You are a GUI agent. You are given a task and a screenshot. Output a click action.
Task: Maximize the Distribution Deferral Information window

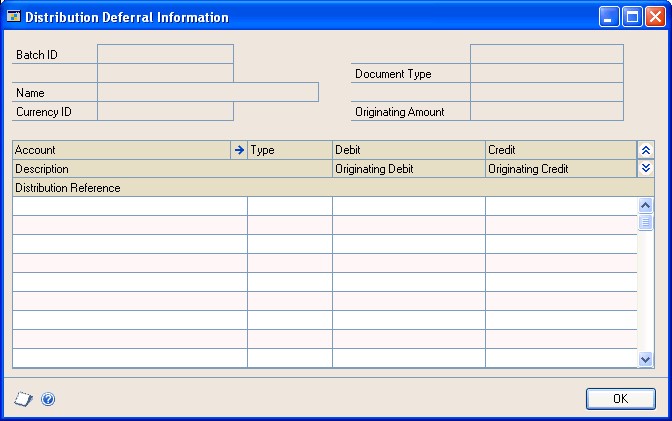tap(632, 17)
